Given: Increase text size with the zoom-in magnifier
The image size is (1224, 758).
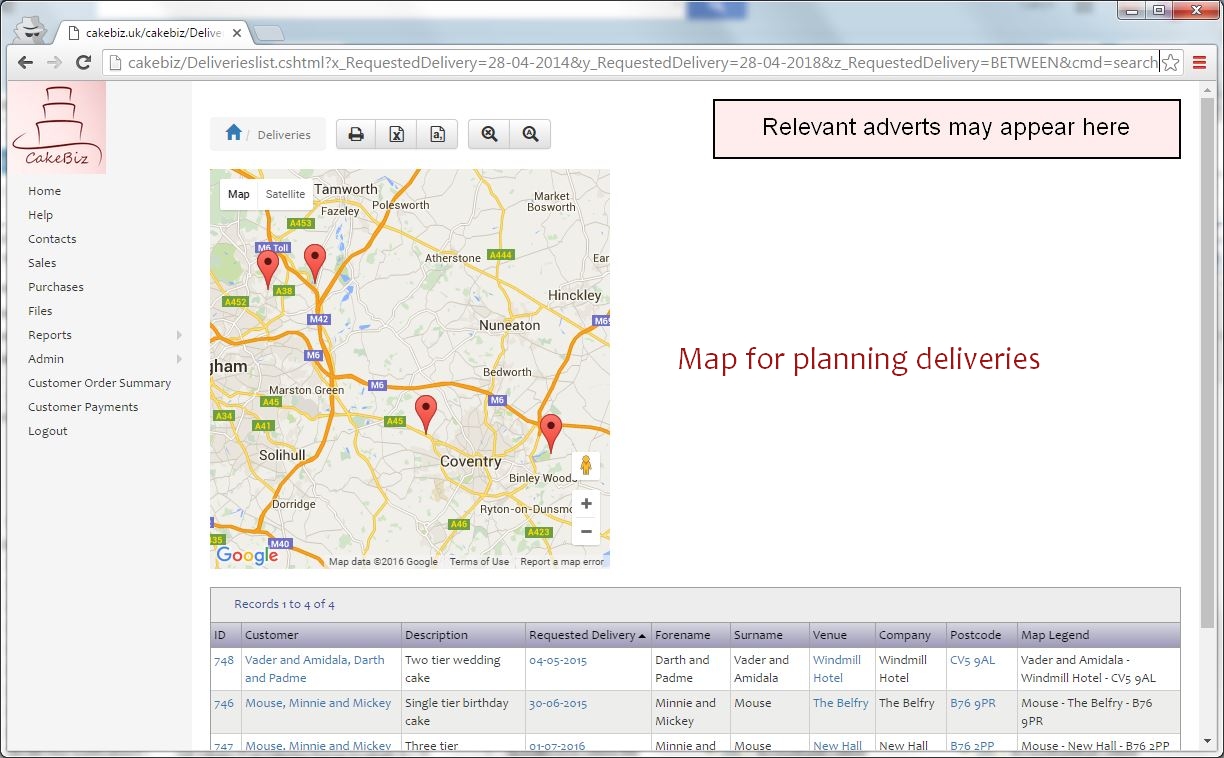Looking at the screenshot, I should tap(531, 133).
